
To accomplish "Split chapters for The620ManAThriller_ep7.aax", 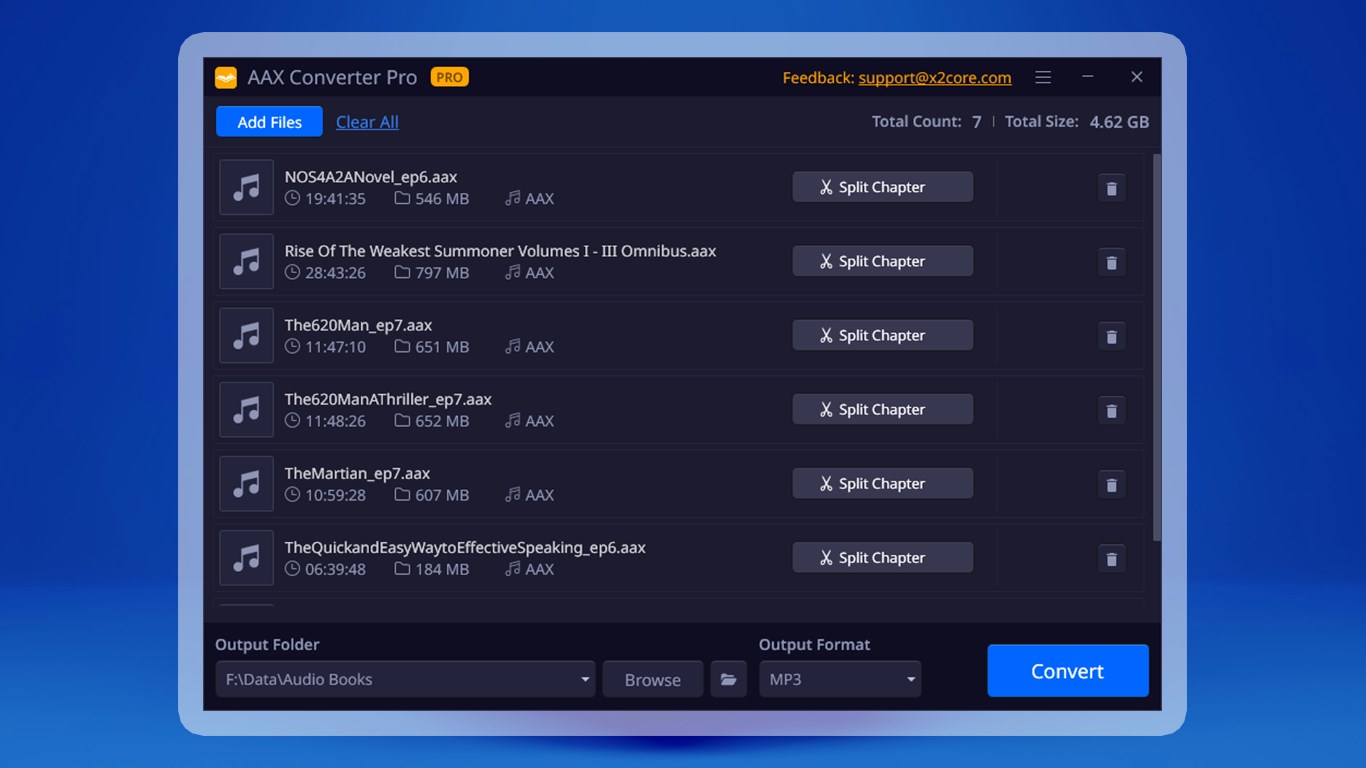I will click(882, 409).
